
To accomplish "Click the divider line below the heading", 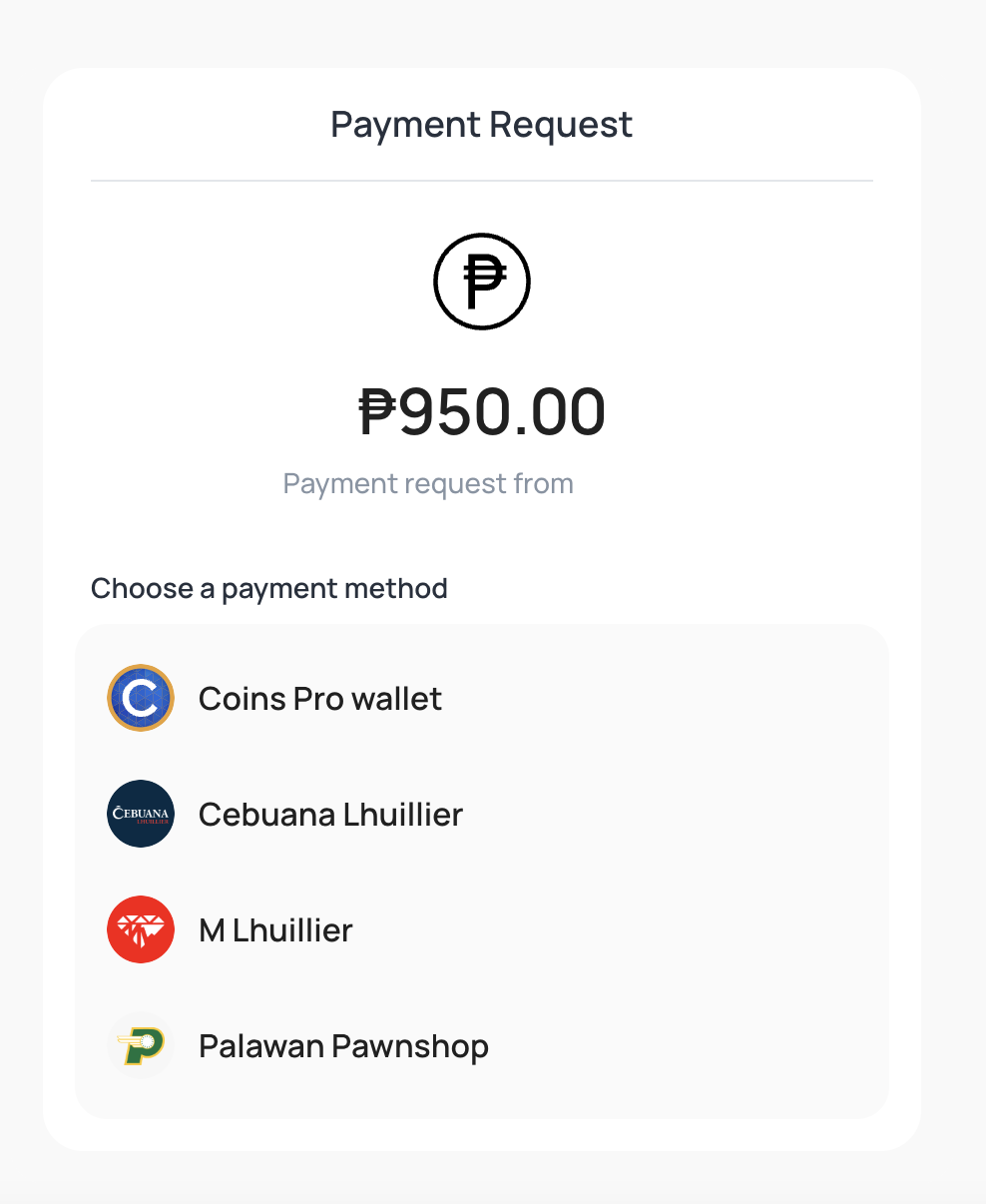I will [x=481, y=181].
